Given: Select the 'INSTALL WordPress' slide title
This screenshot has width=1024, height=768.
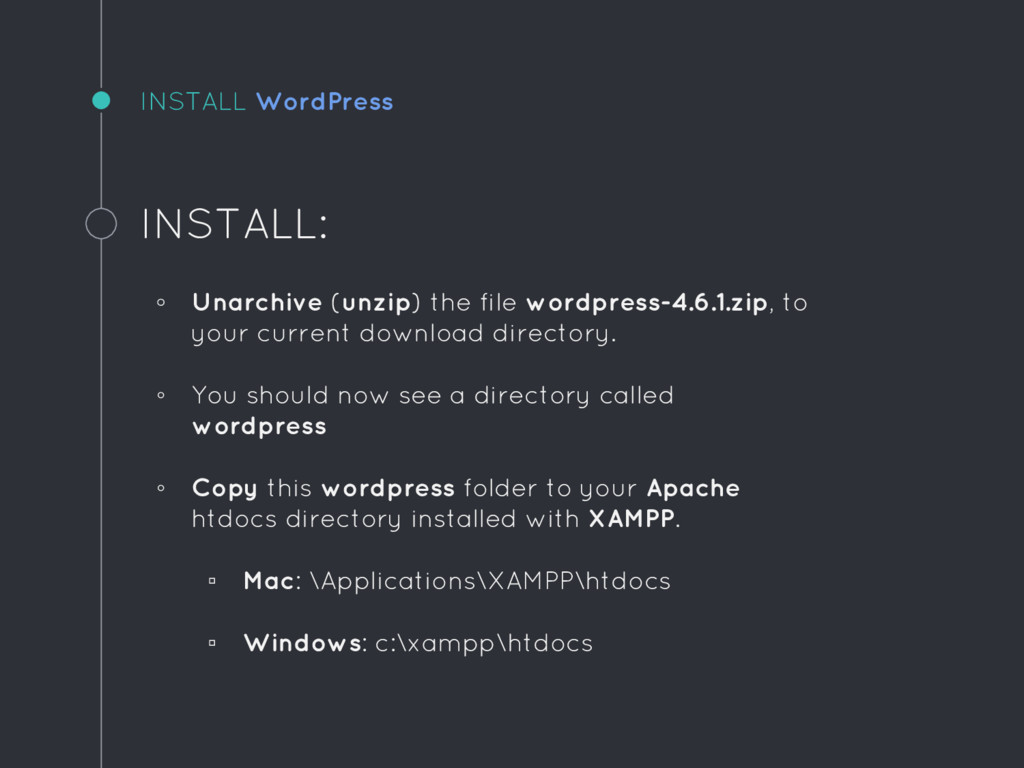Looking at the screenshot, I should (x=266, y=102).
